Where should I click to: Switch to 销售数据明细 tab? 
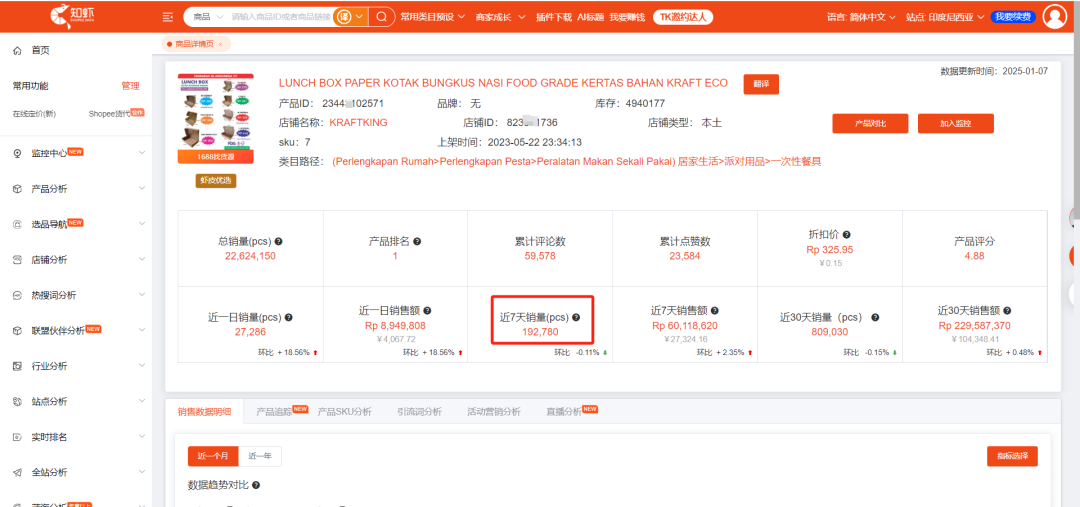coord(205,412)
